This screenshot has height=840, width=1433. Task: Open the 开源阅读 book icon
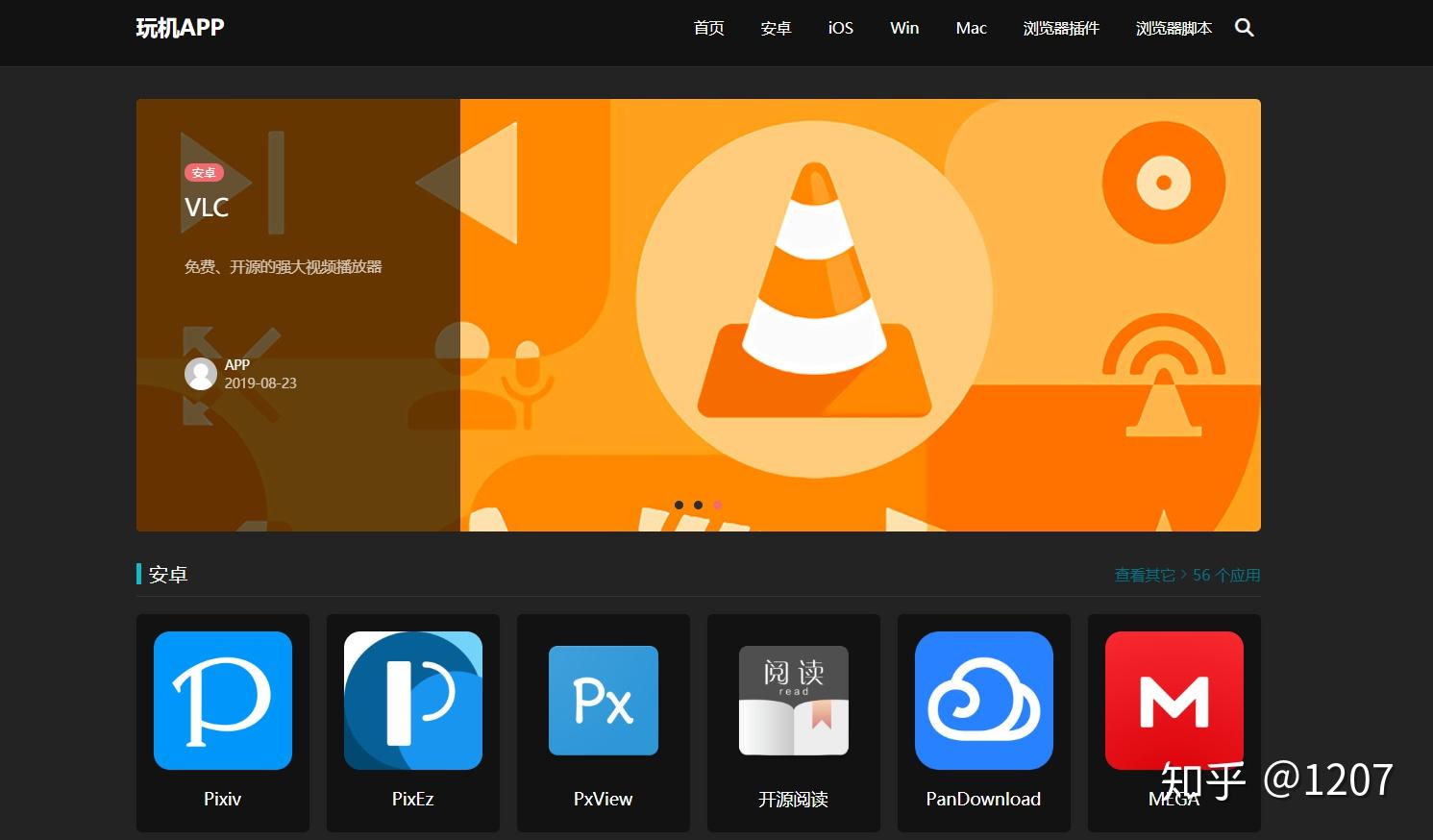click(x=794, y=701)
